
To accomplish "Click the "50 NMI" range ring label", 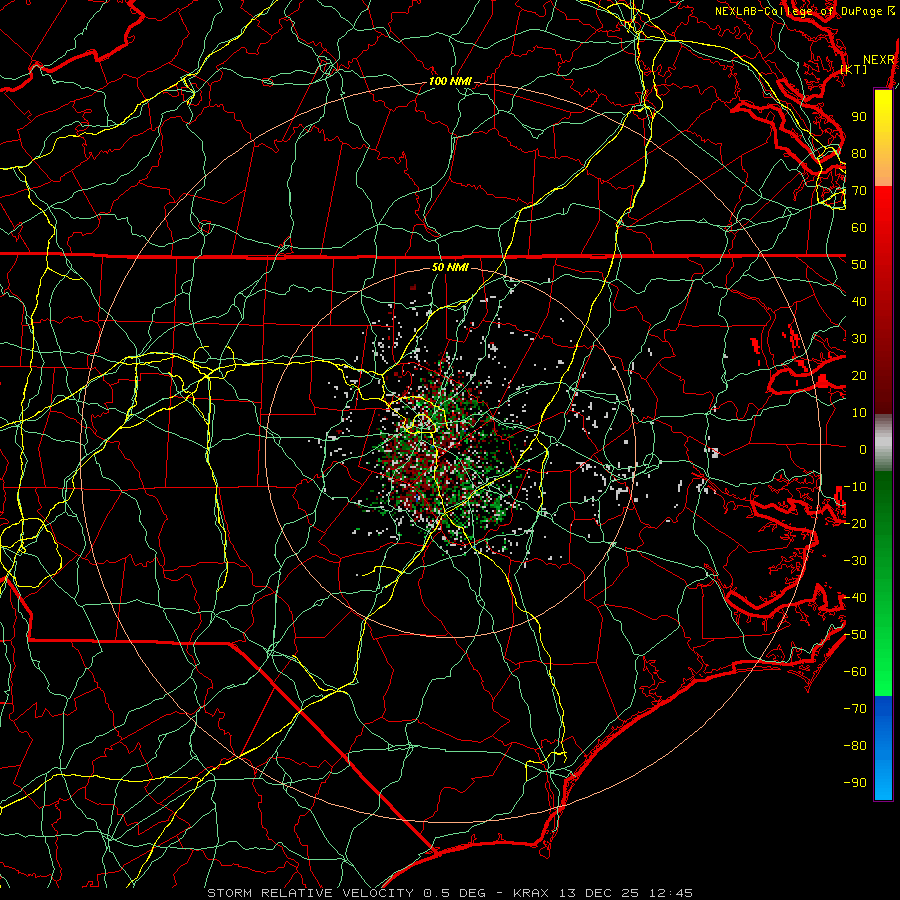I will pyautogui.click(x=450, y=267).
